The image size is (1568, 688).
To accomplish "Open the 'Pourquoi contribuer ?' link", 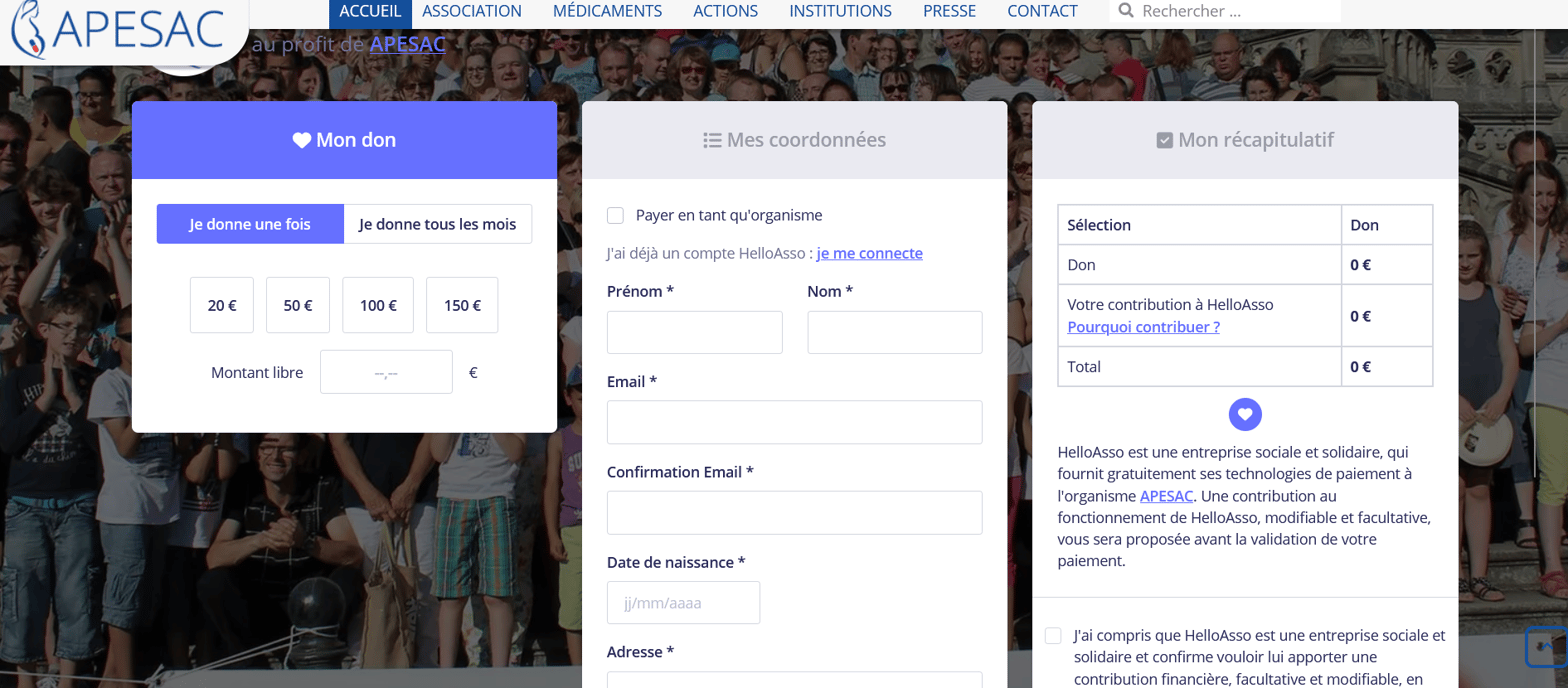I will 1143,327.
